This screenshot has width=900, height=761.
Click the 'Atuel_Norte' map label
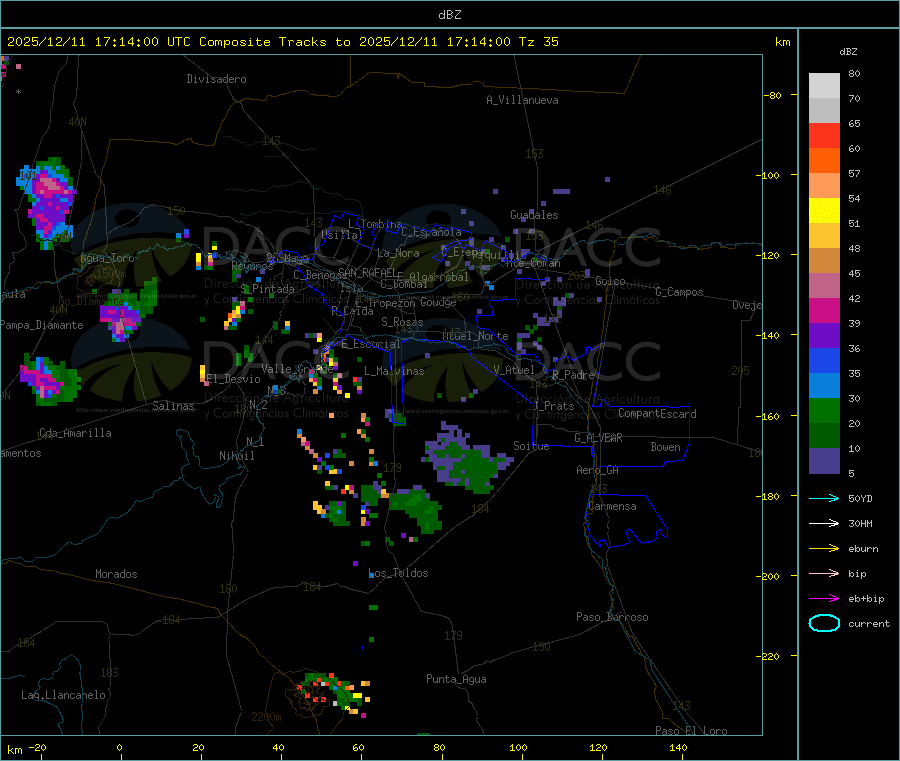click(x=475, y=336)
